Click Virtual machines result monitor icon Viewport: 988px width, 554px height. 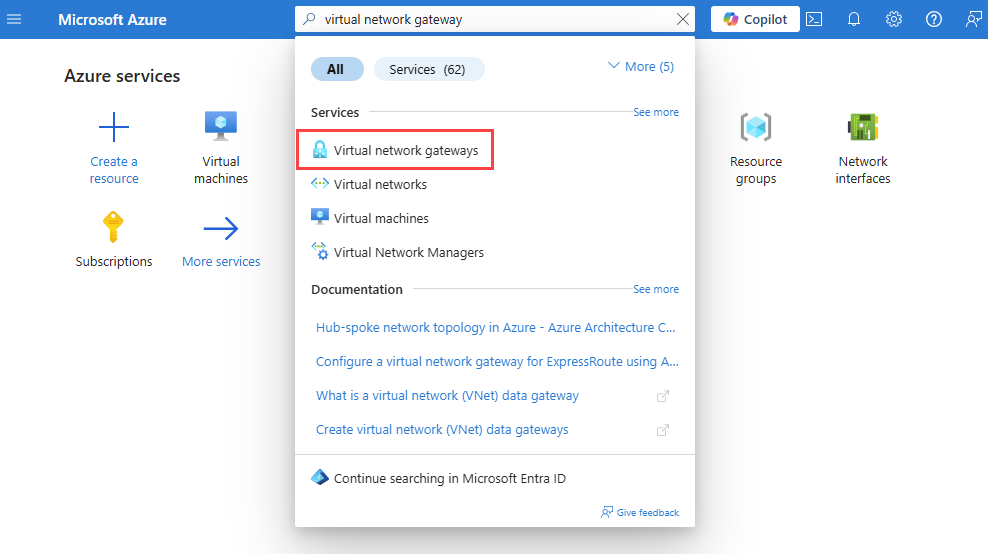(320, 217)
